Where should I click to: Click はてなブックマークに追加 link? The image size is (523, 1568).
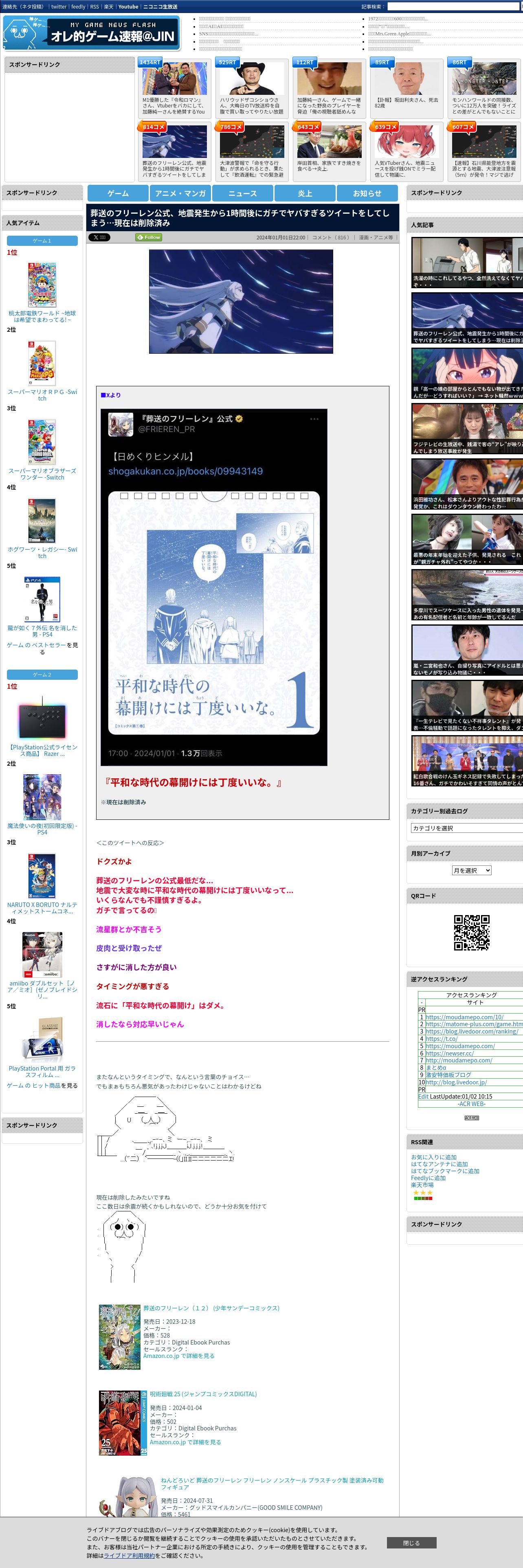point(445,1171)
